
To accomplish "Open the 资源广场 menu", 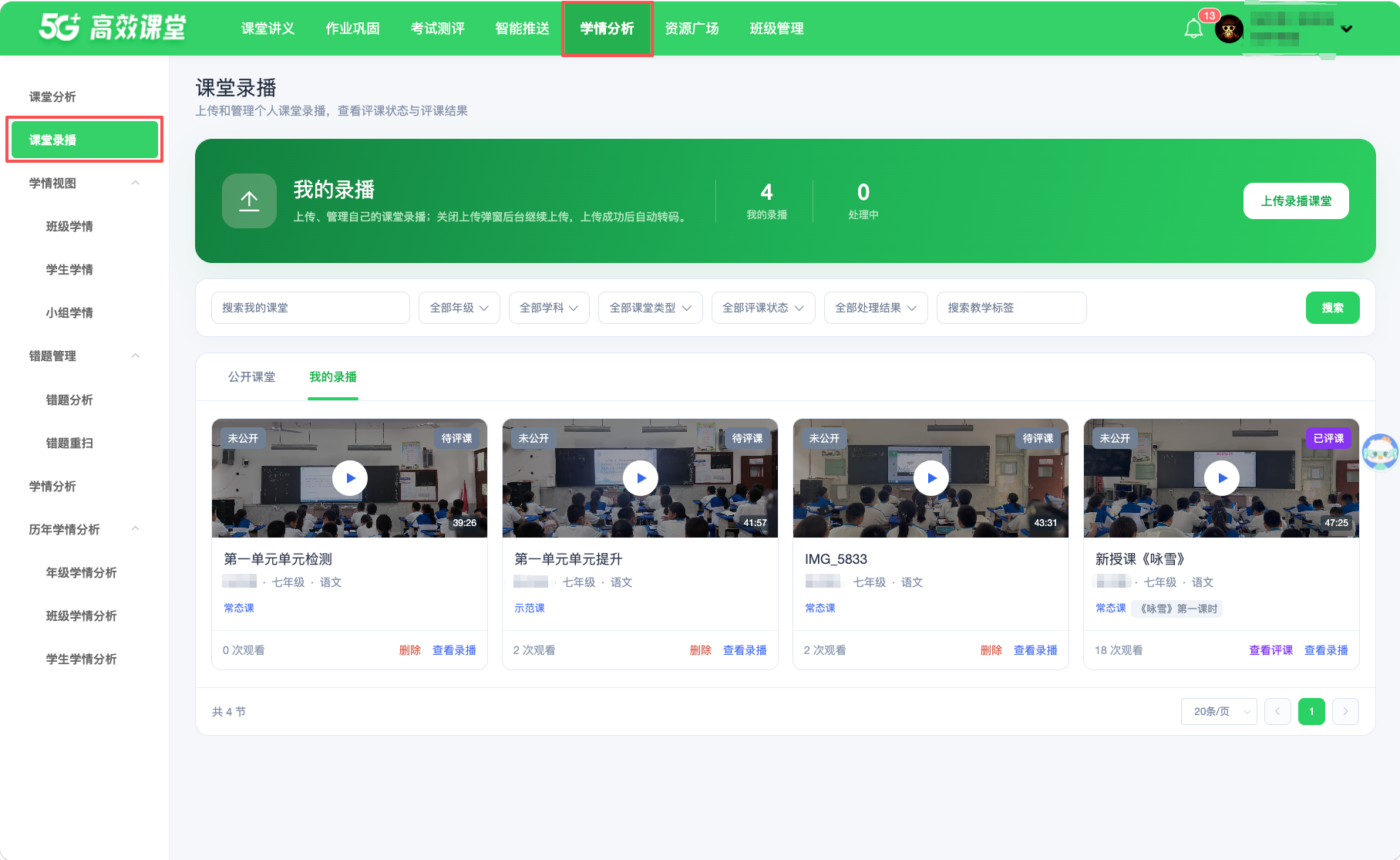I will click(692, 29).
